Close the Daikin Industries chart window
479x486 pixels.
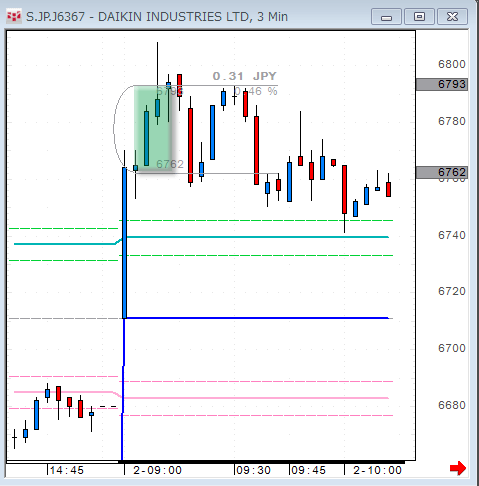click(x=452, y=17)
